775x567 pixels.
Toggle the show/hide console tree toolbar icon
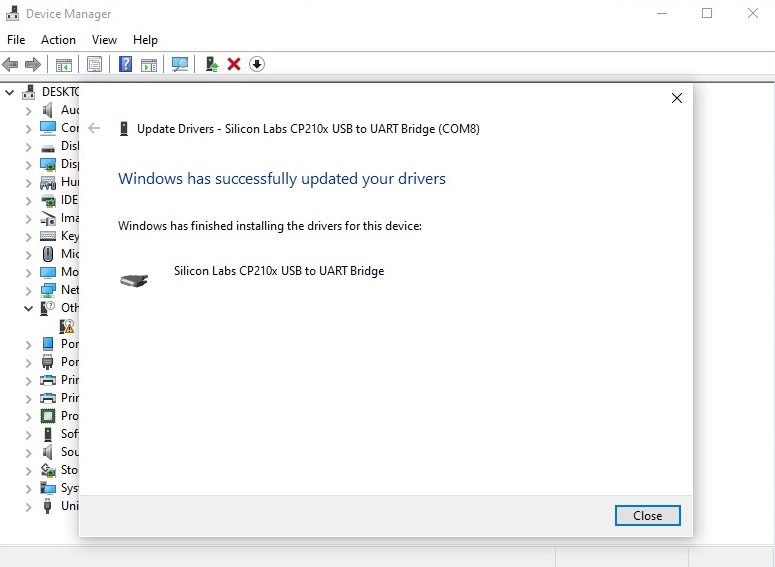pos(63,64)
